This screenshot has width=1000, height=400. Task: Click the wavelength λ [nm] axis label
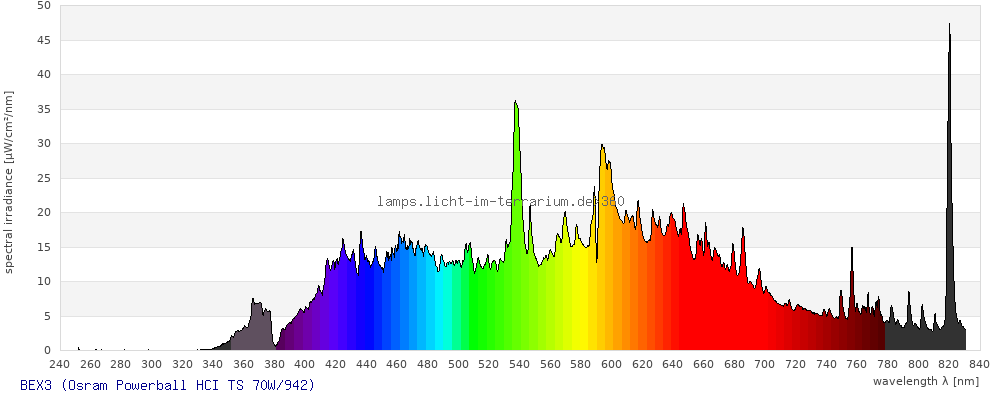(927, 381)
